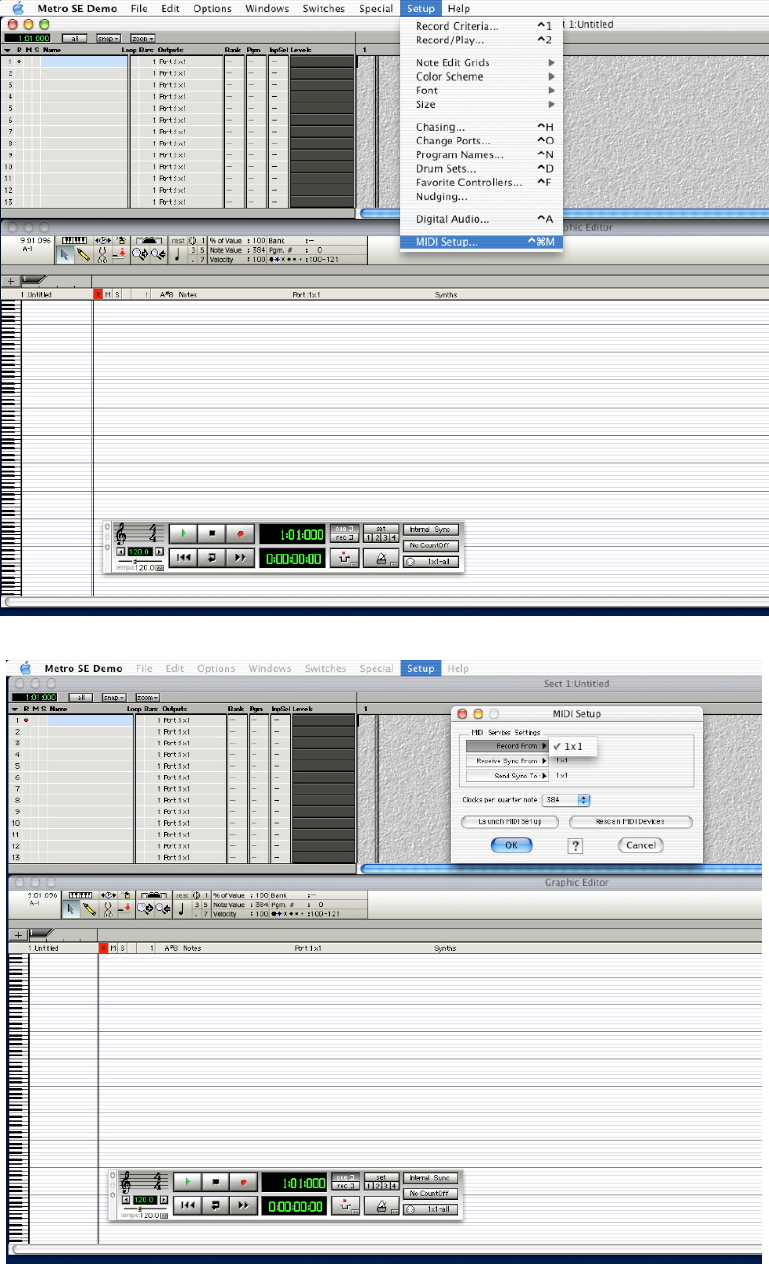Choose MIDI Setup... in the Setup menu
The width and height of the screenshot is (769, 1264).
coord(482,242)
